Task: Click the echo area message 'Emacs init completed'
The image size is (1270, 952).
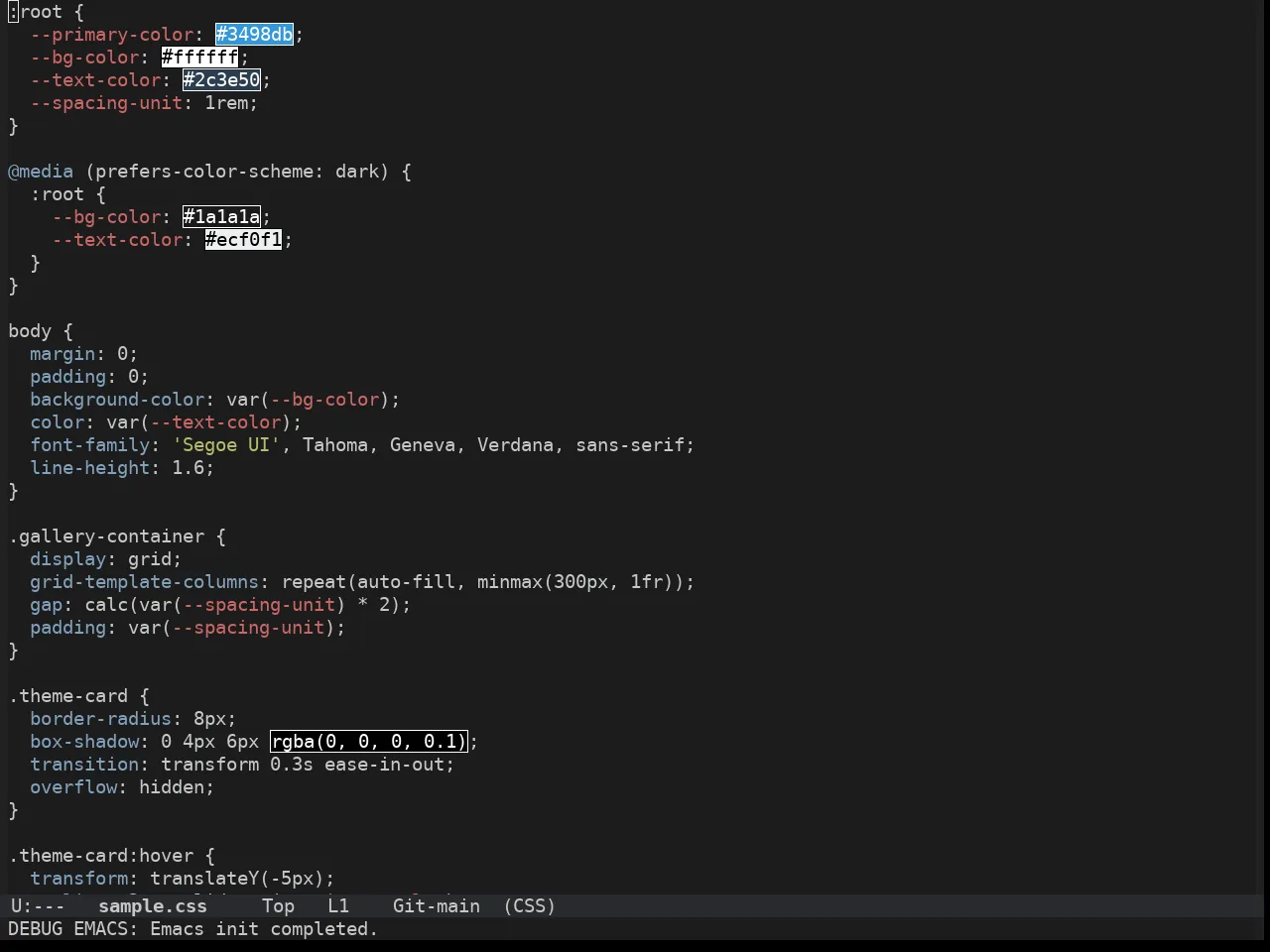Action: click(264, 929)
